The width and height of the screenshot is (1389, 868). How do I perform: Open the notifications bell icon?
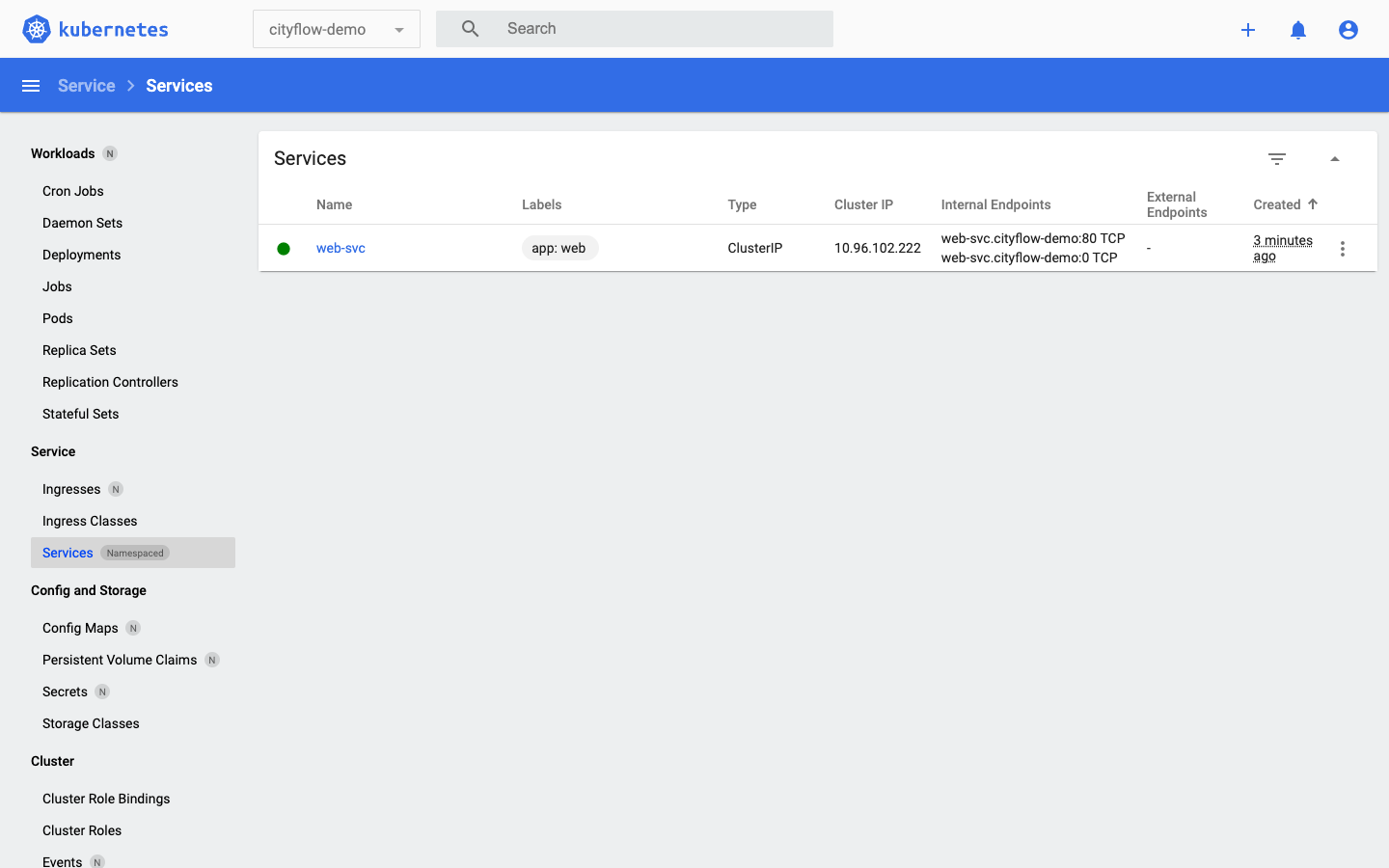pyautogui.click(x=1298, y=30)
